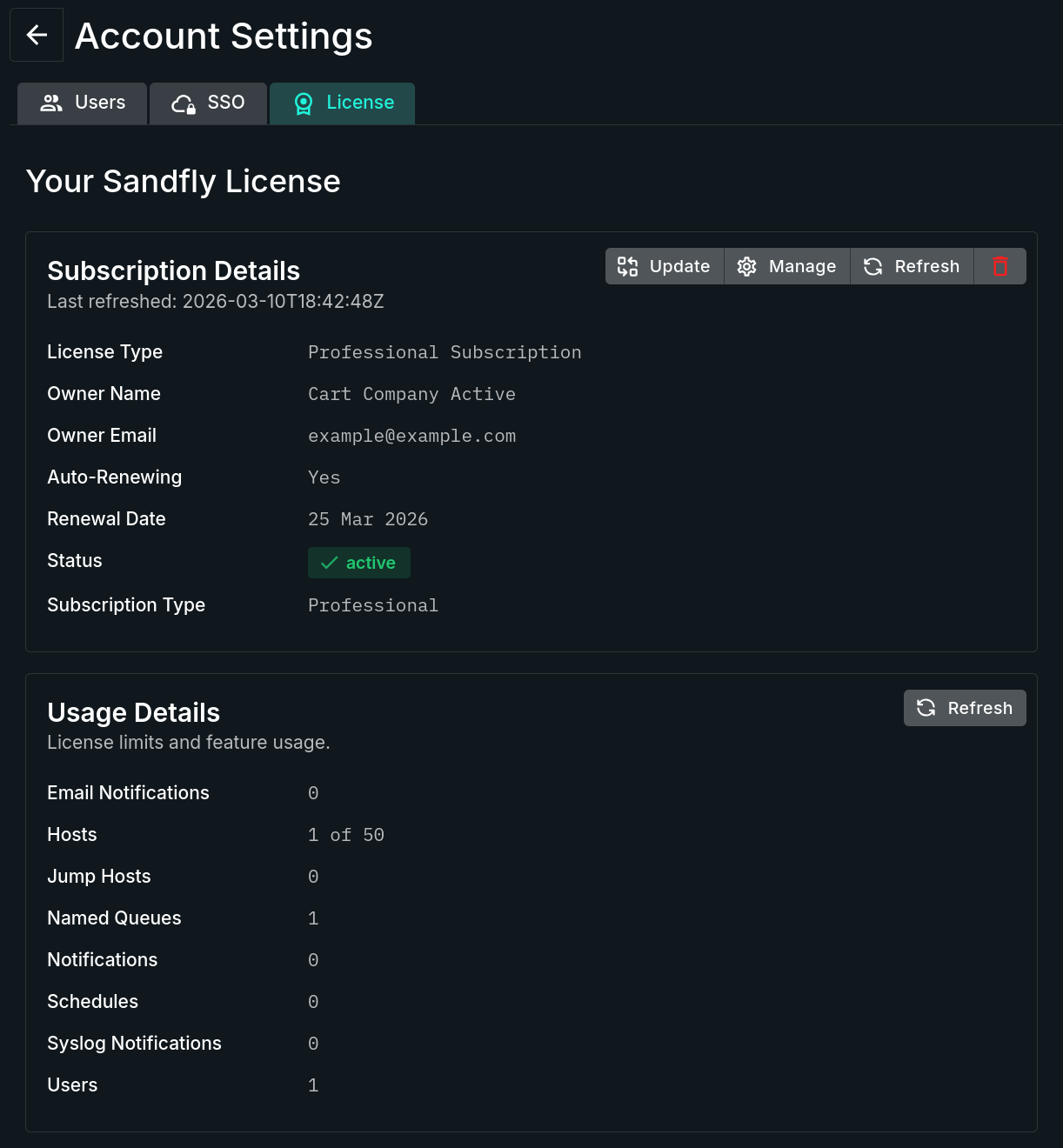Delete the license with the red trash icon

click(1000, 266)
